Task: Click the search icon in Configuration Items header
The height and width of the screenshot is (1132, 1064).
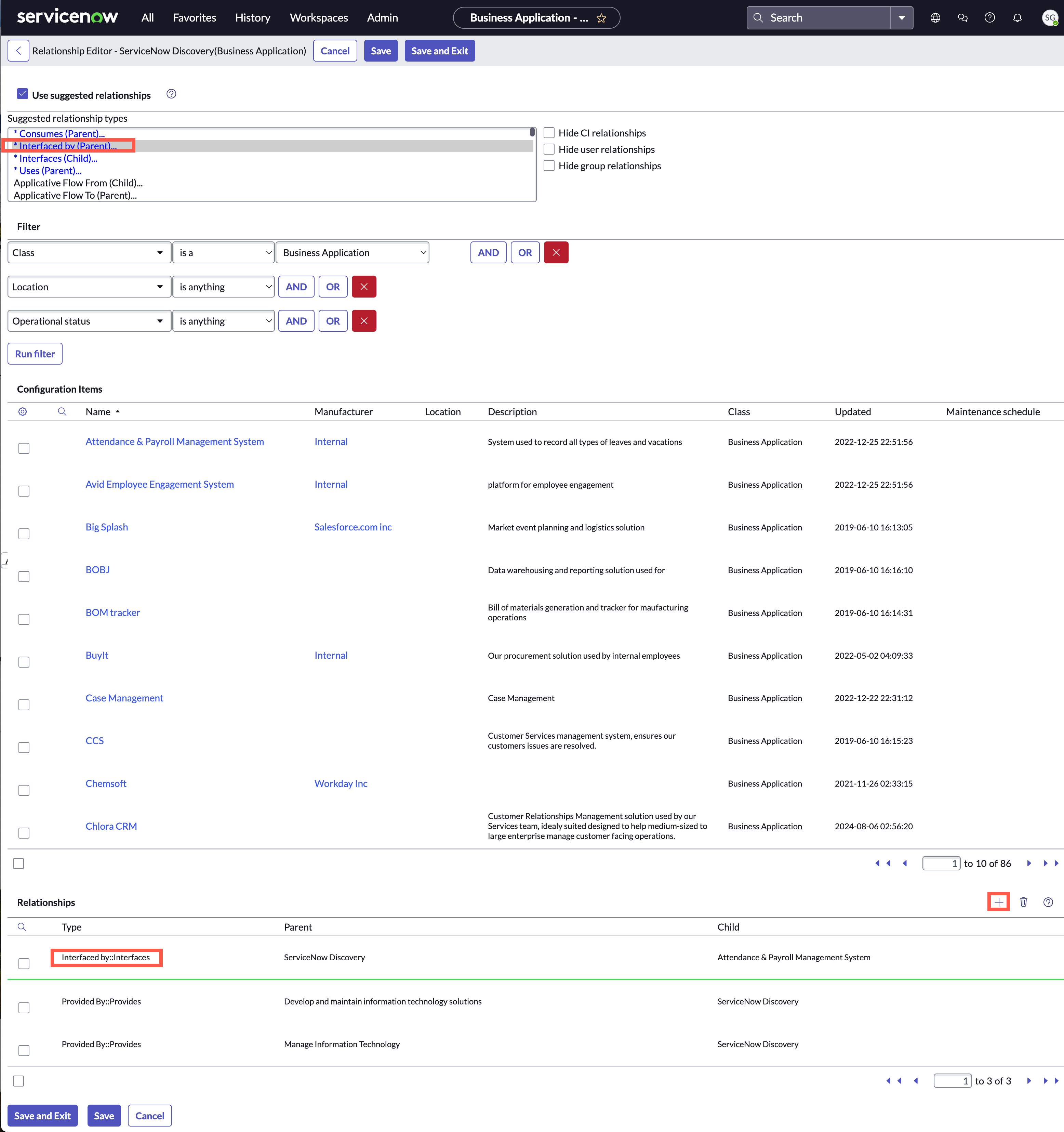Action: coord(62,412)
